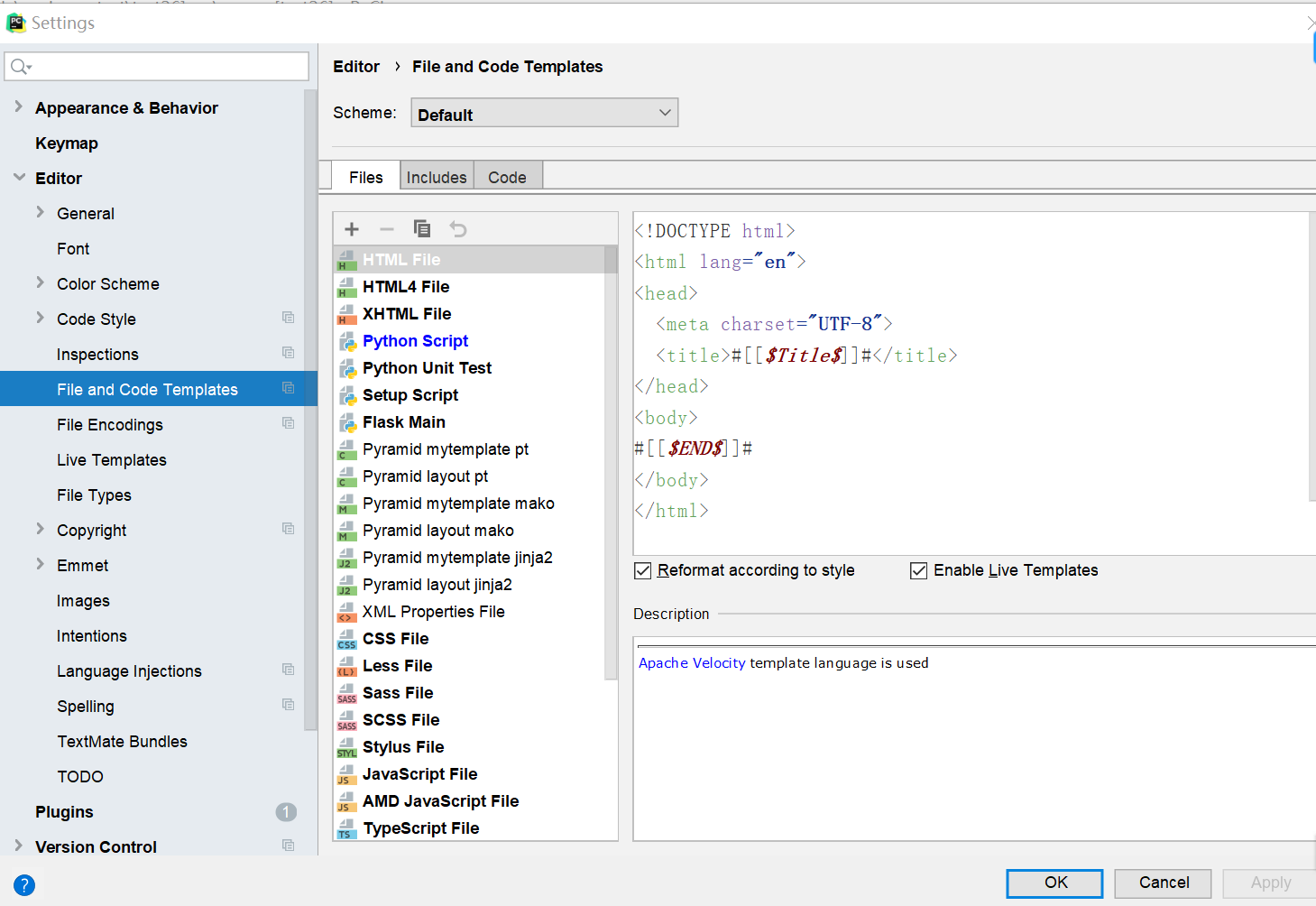Click the JavaScript File icon

coord(347,774)
